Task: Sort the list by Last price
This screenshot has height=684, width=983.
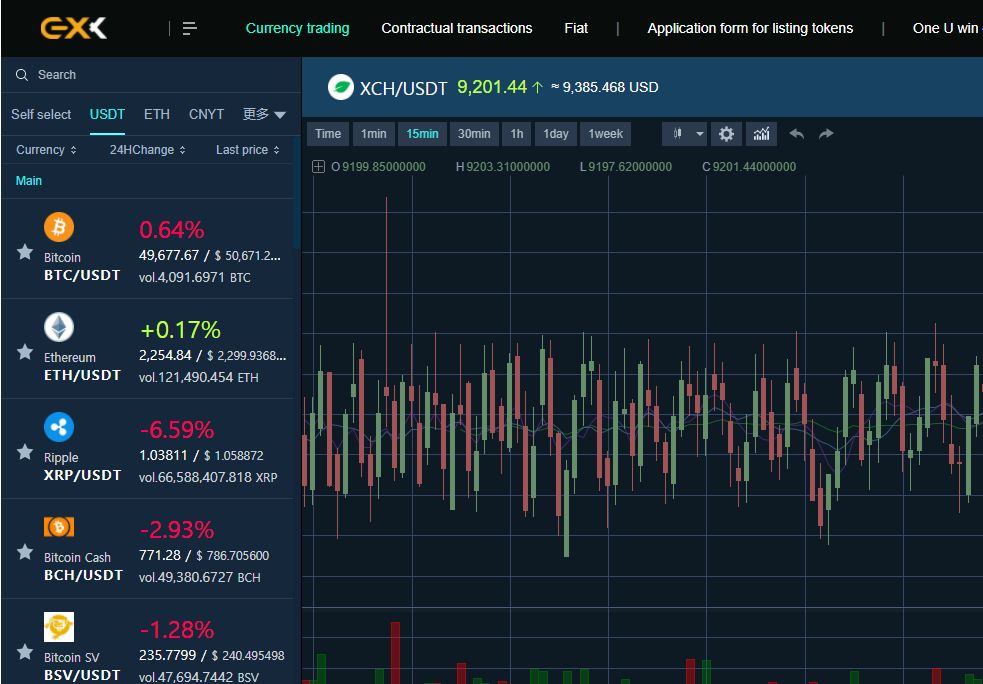Action: point(248,150)
